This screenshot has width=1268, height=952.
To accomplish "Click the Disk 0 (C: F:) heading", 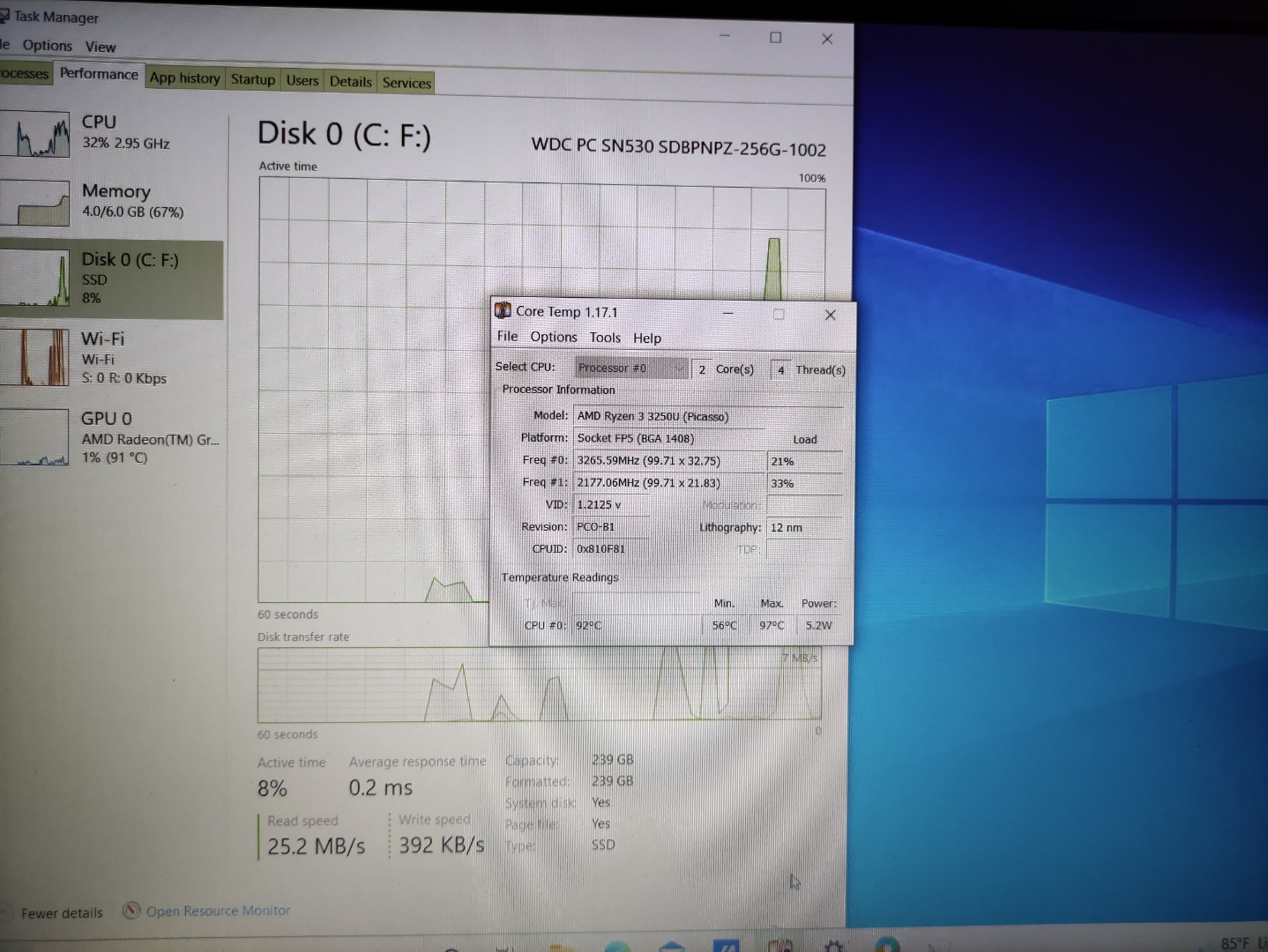I will tap(344, 134).
